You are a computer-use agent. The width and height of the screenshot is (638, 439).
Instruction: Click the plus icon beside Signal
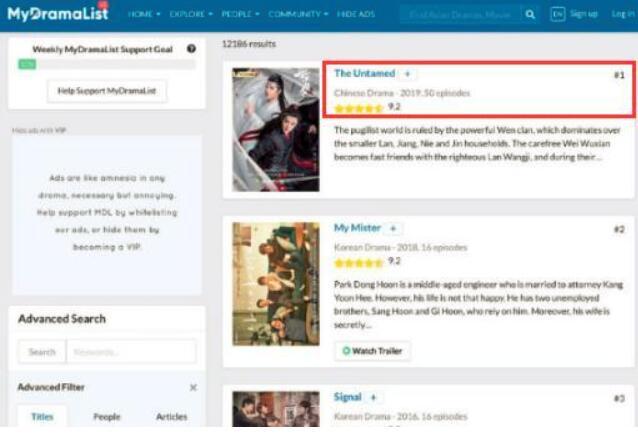pos(374,398)
